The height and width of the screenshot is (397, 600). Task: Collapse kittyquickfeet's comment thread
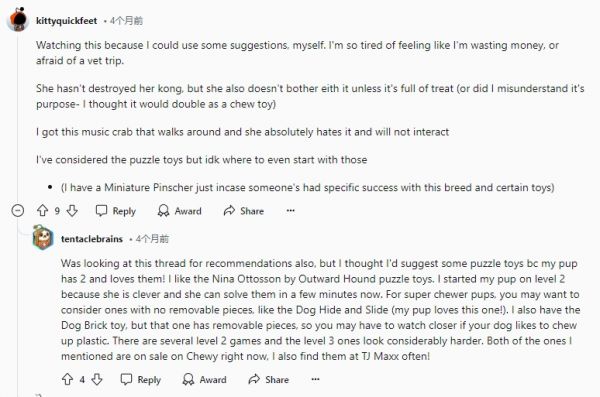[x=18, y=211]
